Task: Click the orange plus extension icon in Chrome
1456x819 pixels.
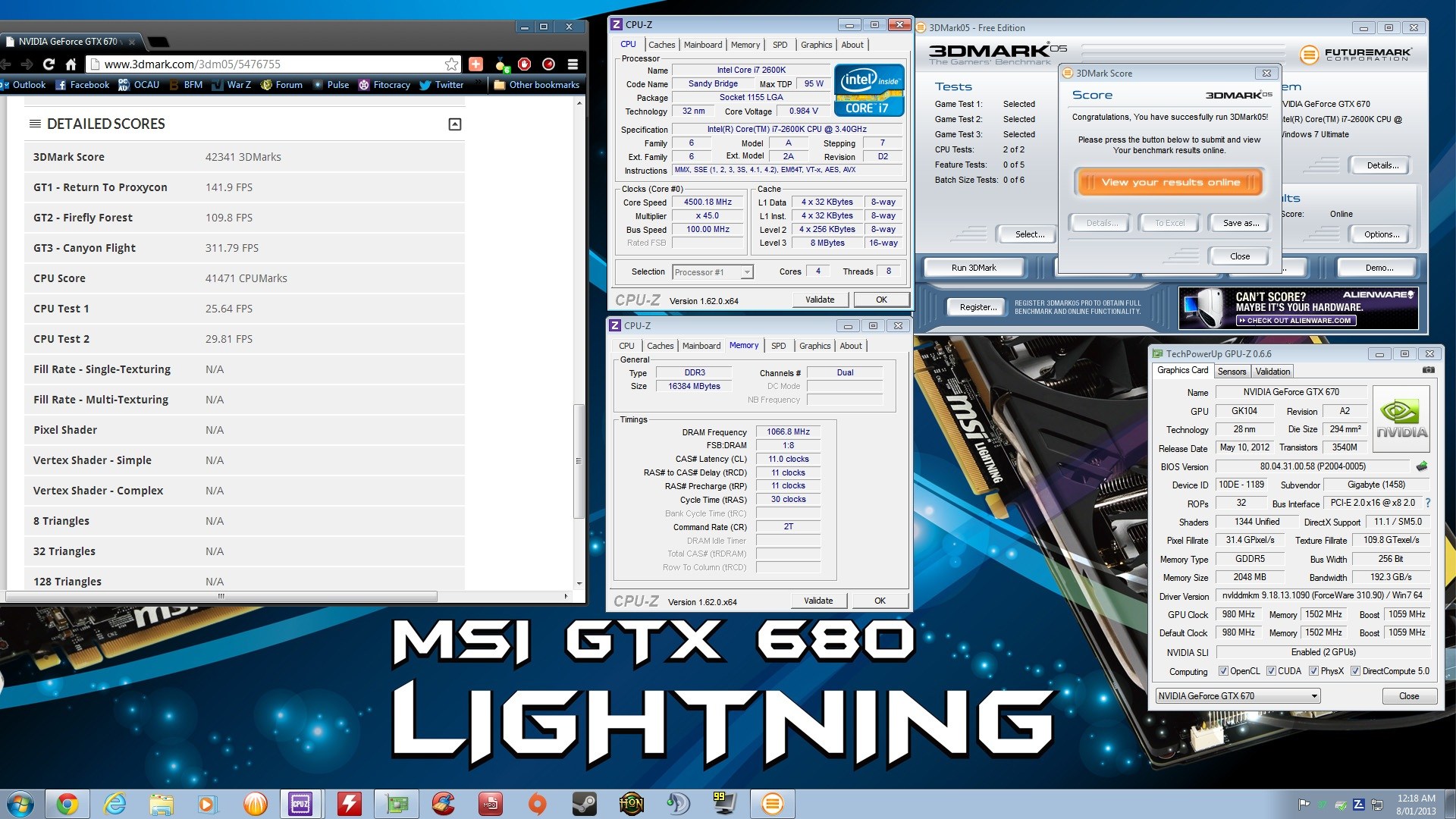Action: [475, 64]
